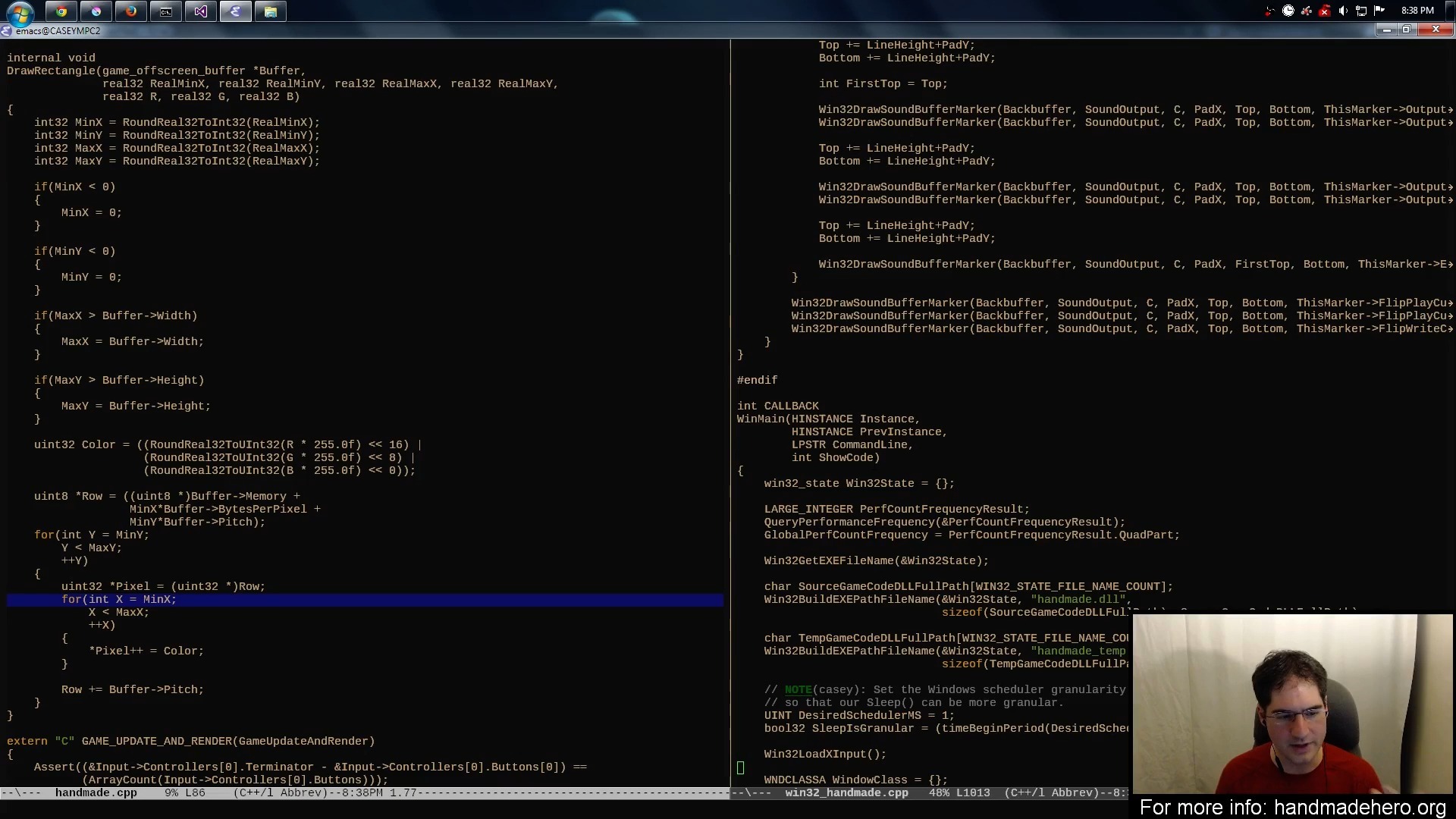The width and height of the screenshot is (1456, 819).
Task: Click handmade.cpp buffer name in mode line
Action: [x=96, y=793]
